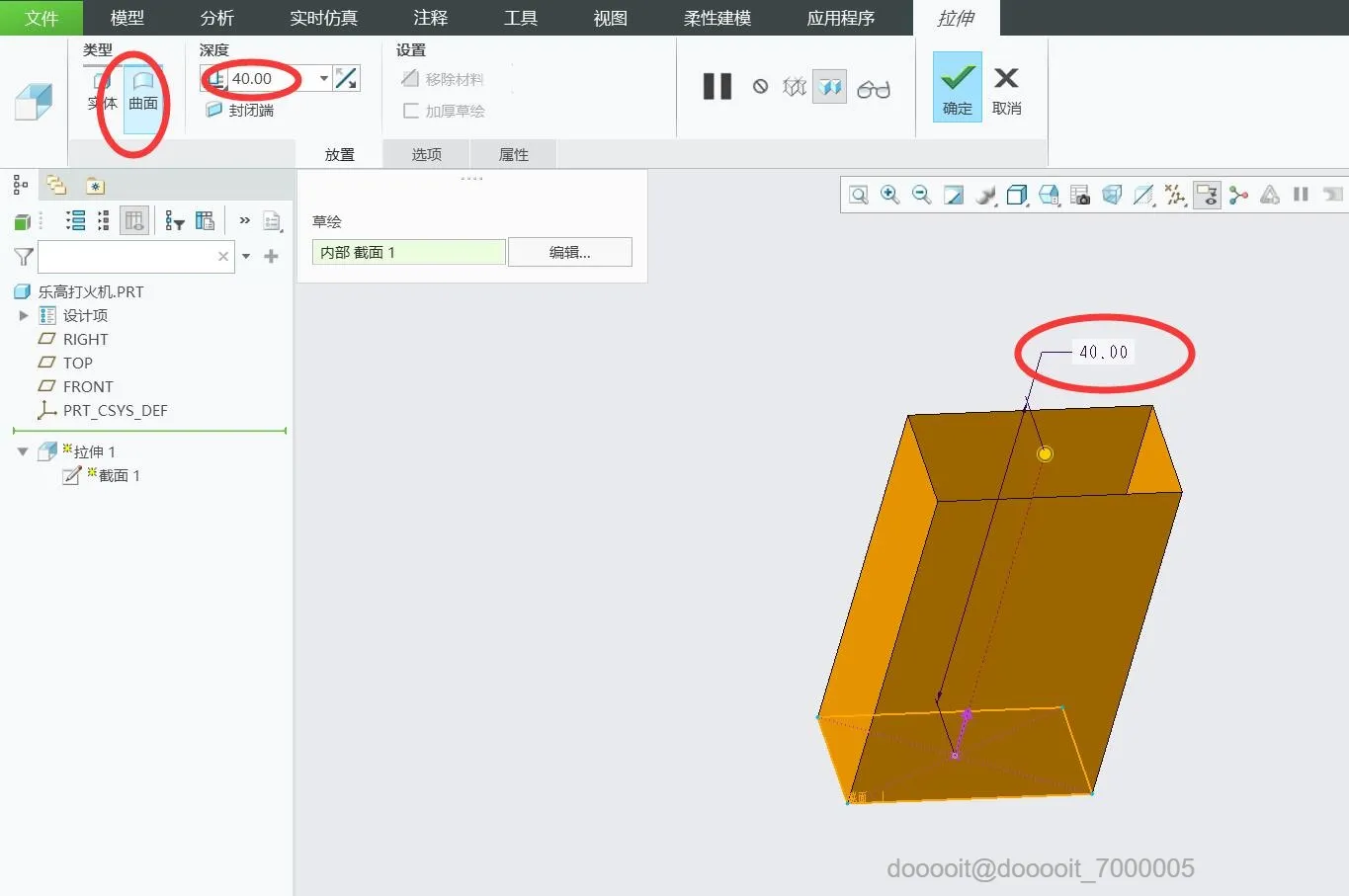This screenshot has width=1349, height=896.
Task: Expand all model tree nodes
Action: 75,220
